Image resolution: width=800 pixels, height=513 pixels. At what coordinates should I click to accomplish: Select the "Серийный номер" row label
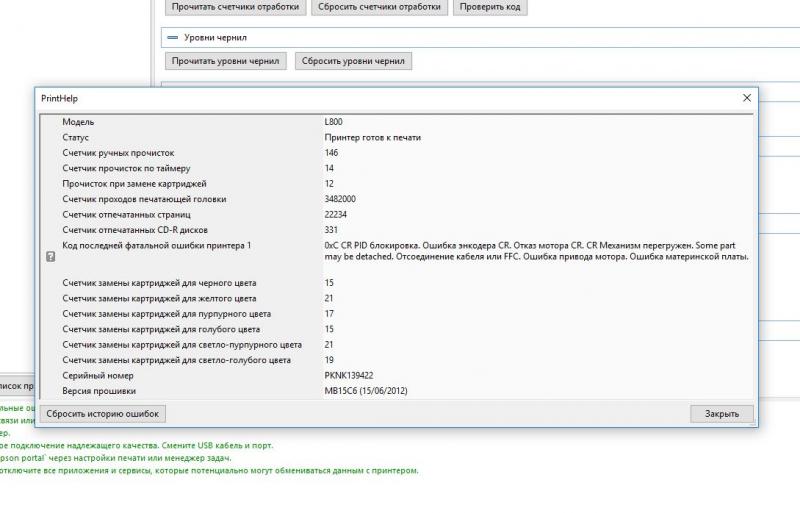pos(98,375)
